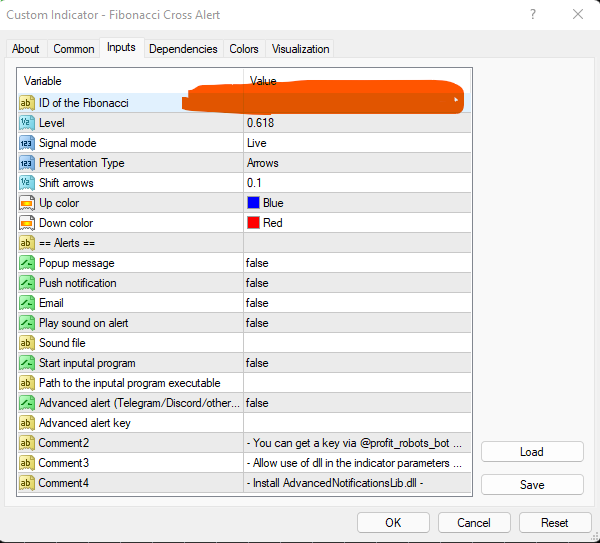600x543 pixels.
Task: Open the Colors tab
Action: click(244, 49)
